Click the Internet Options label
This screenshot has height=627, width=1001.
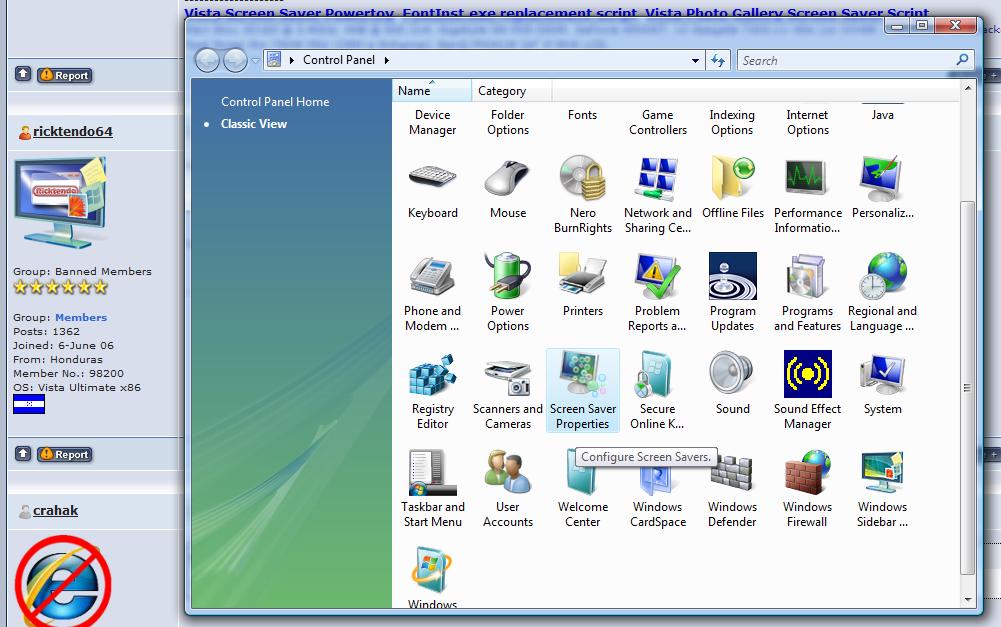pos(808,122)
